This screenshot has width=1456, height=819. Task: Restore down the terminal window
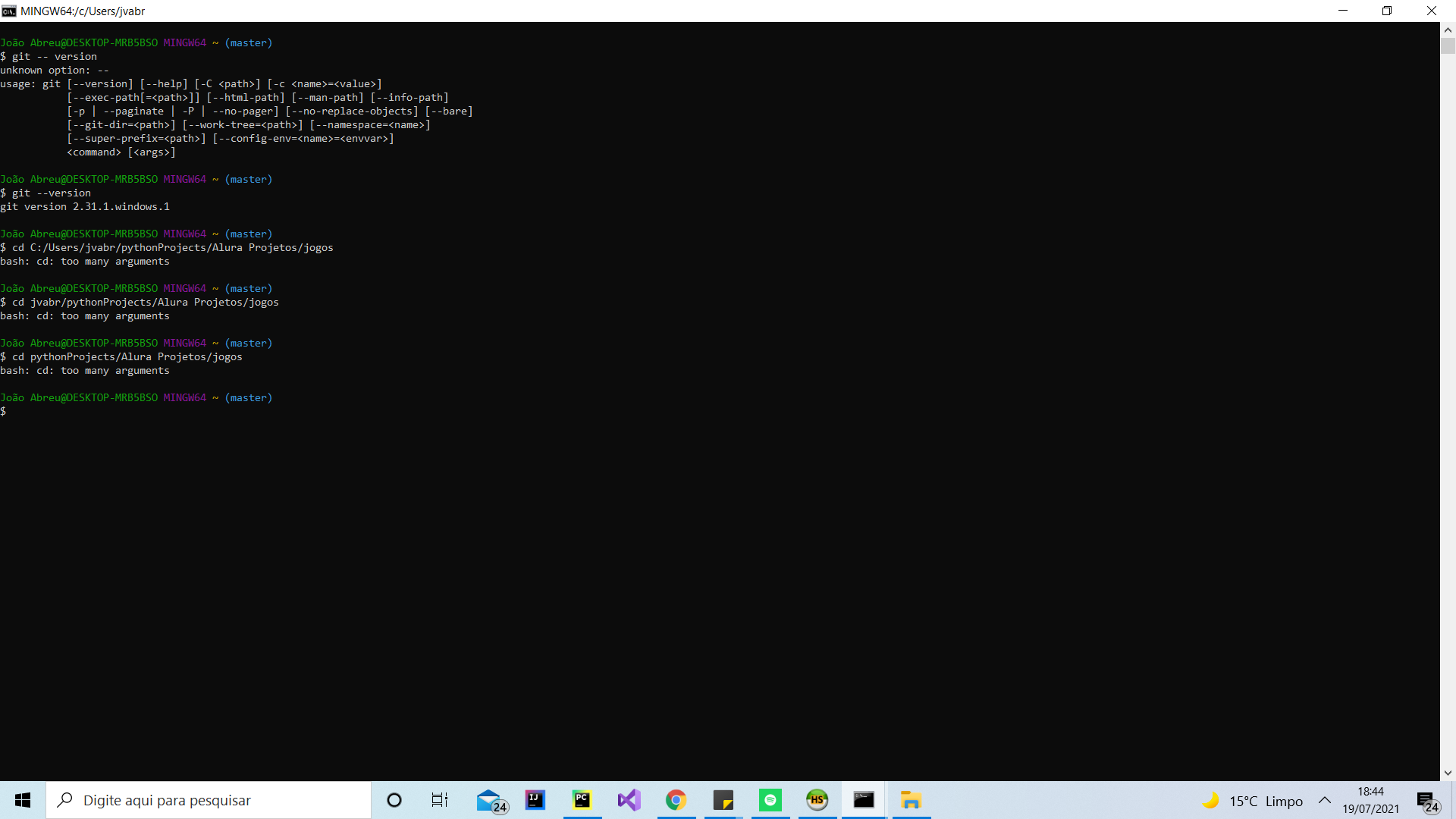pyautogui.click(x=1387, y=11)
